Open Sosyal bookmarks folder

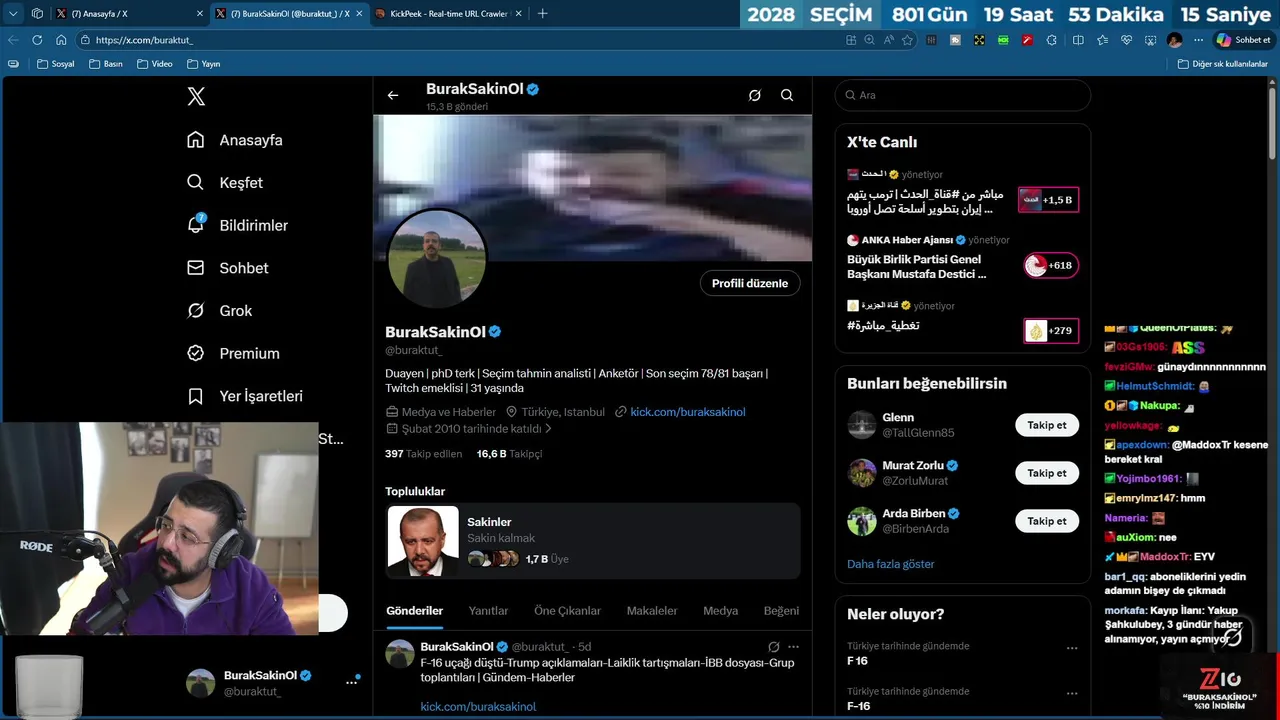(56, 64)
